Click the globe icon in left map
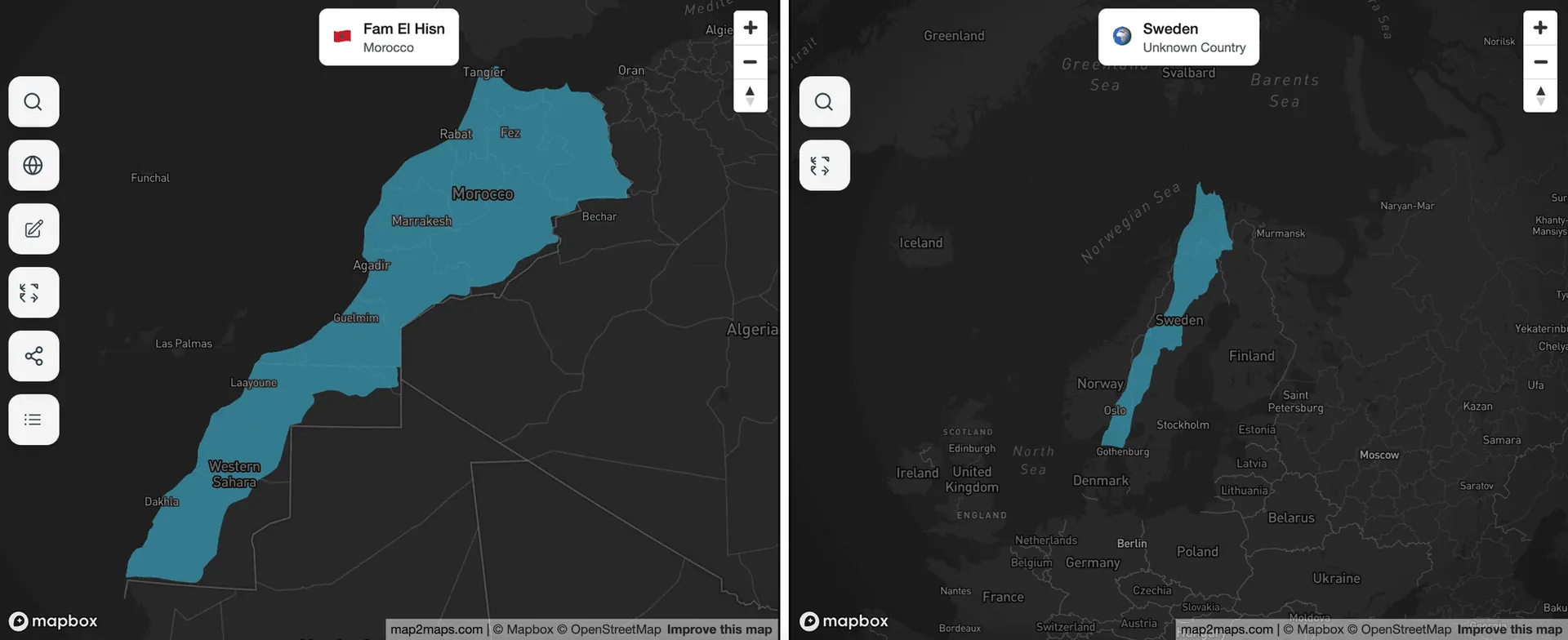The image size is (1568, 640). (33, 166)
